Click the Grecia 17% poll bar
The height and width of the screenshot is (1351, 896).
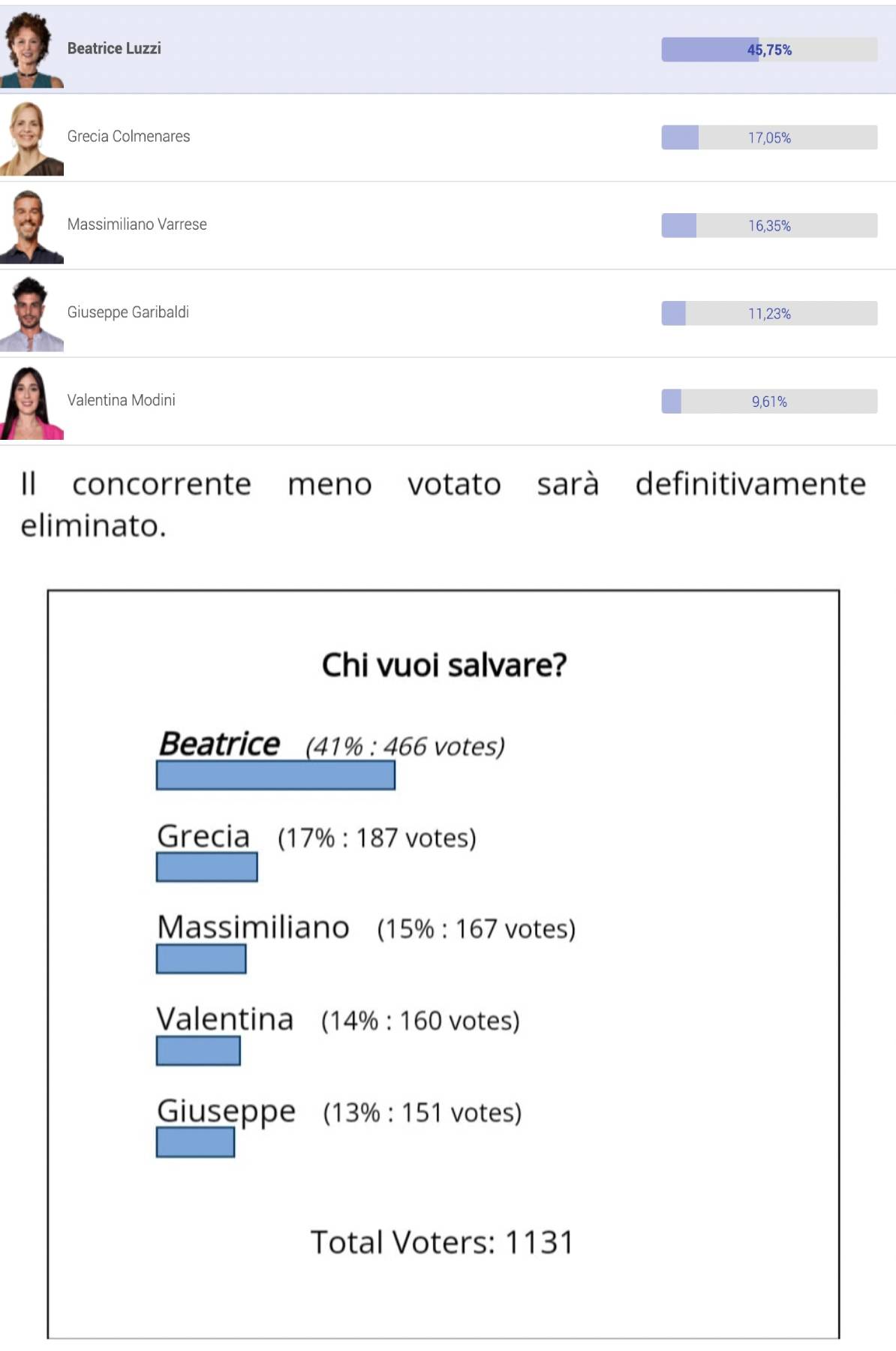pos(206,867)
